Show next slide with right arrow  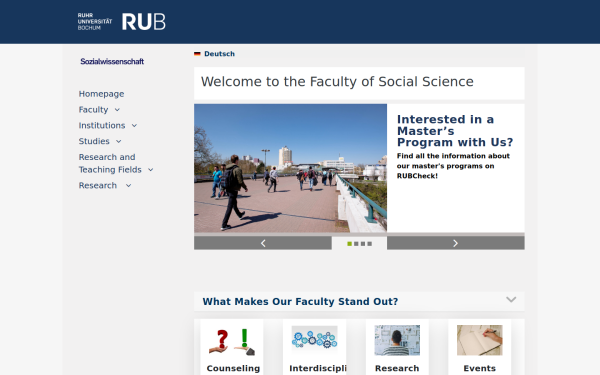[x=455, y=243]
